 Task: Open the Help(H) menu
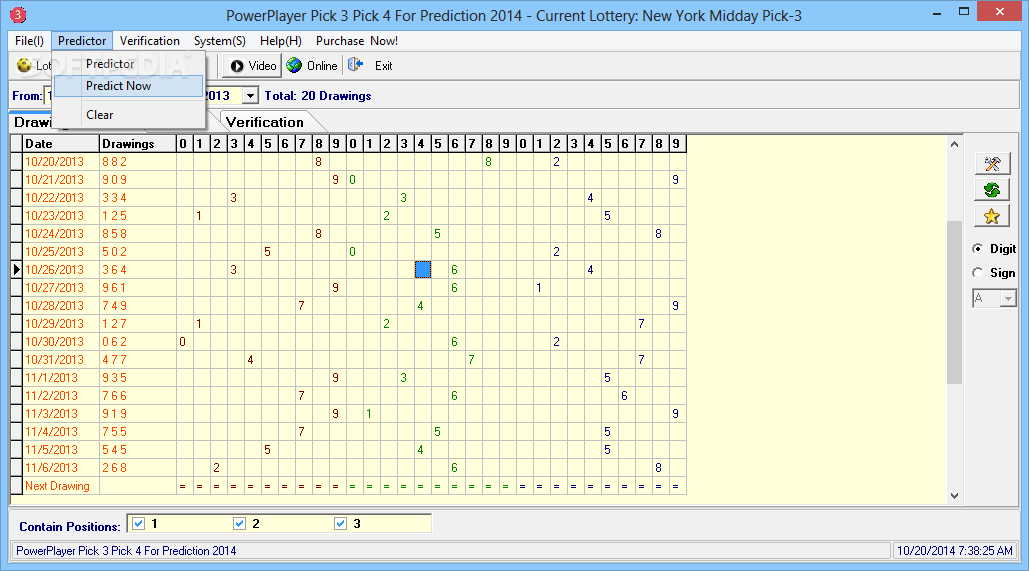pos(281,41)
